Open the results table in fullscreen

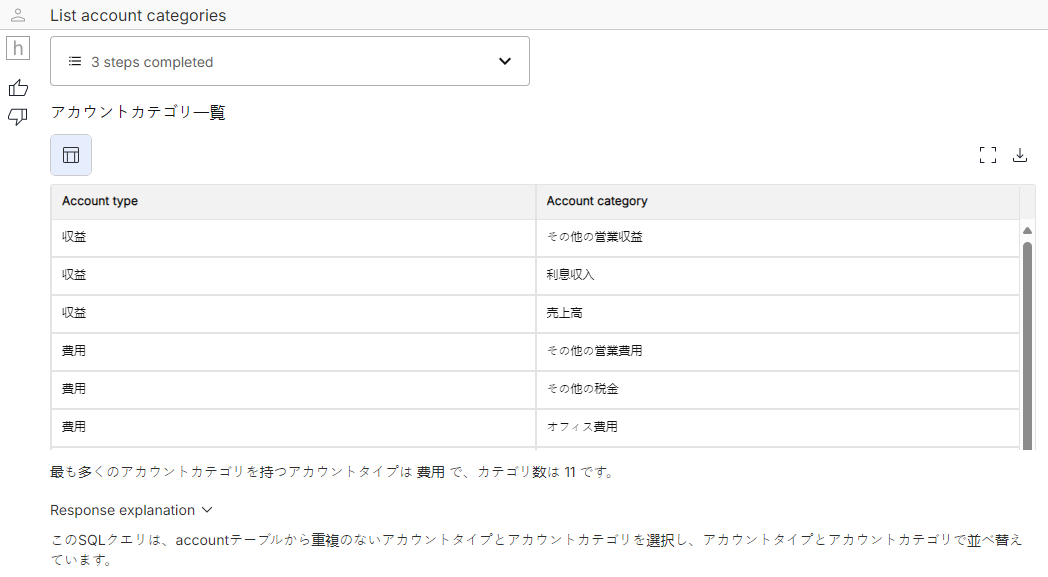point(988,155)
